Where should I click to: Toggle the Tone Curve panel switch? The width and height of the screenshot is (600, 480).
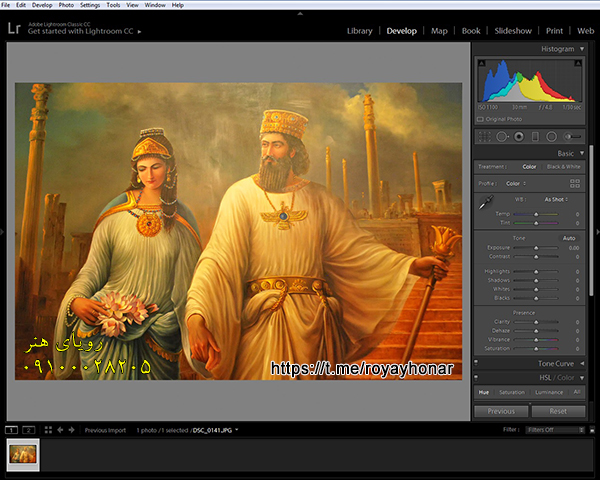coord(477,363)
